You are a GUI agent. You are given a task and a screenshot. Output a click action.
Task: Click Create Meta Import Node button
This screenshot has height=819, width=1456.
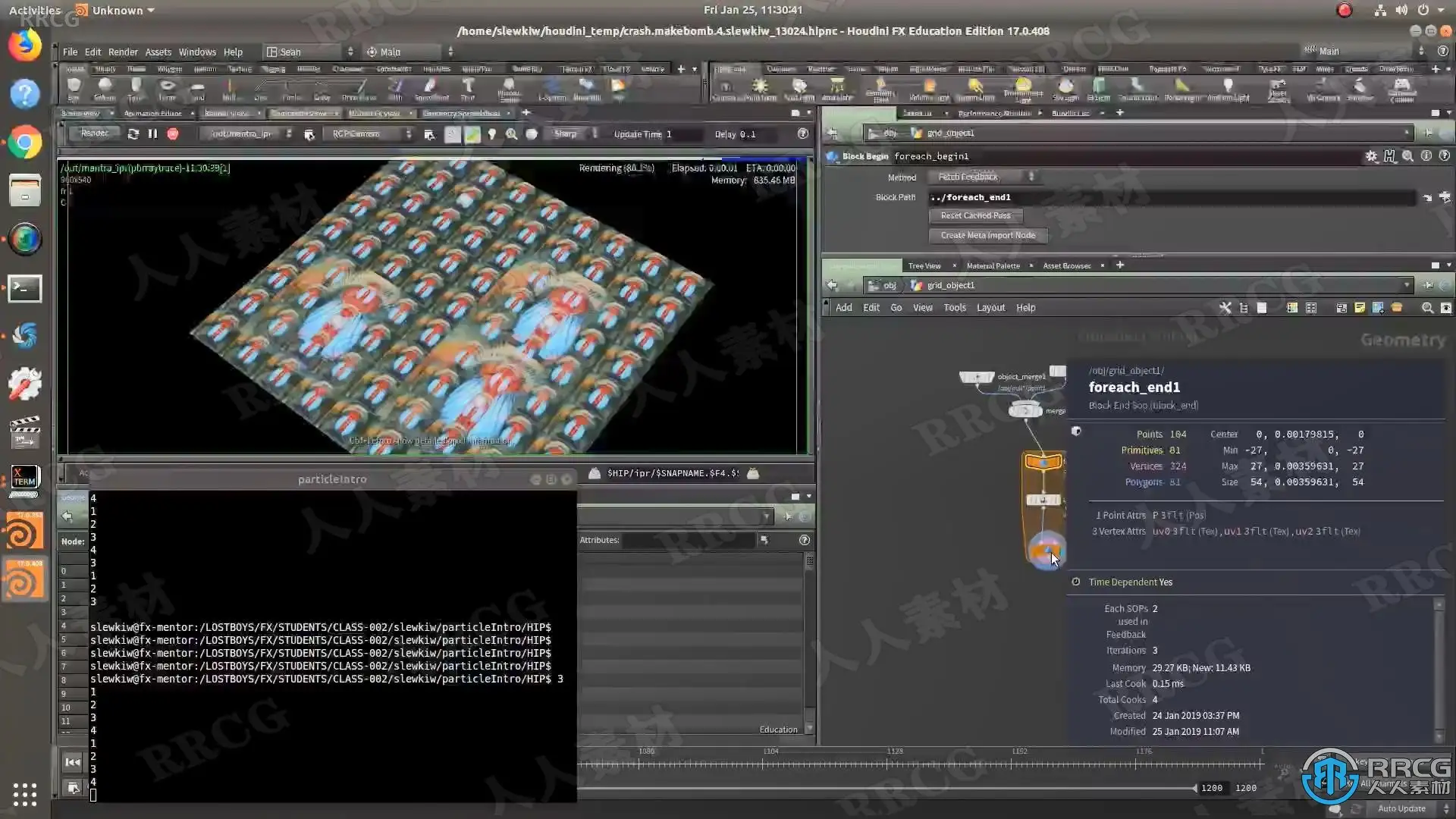pos(987,236)
